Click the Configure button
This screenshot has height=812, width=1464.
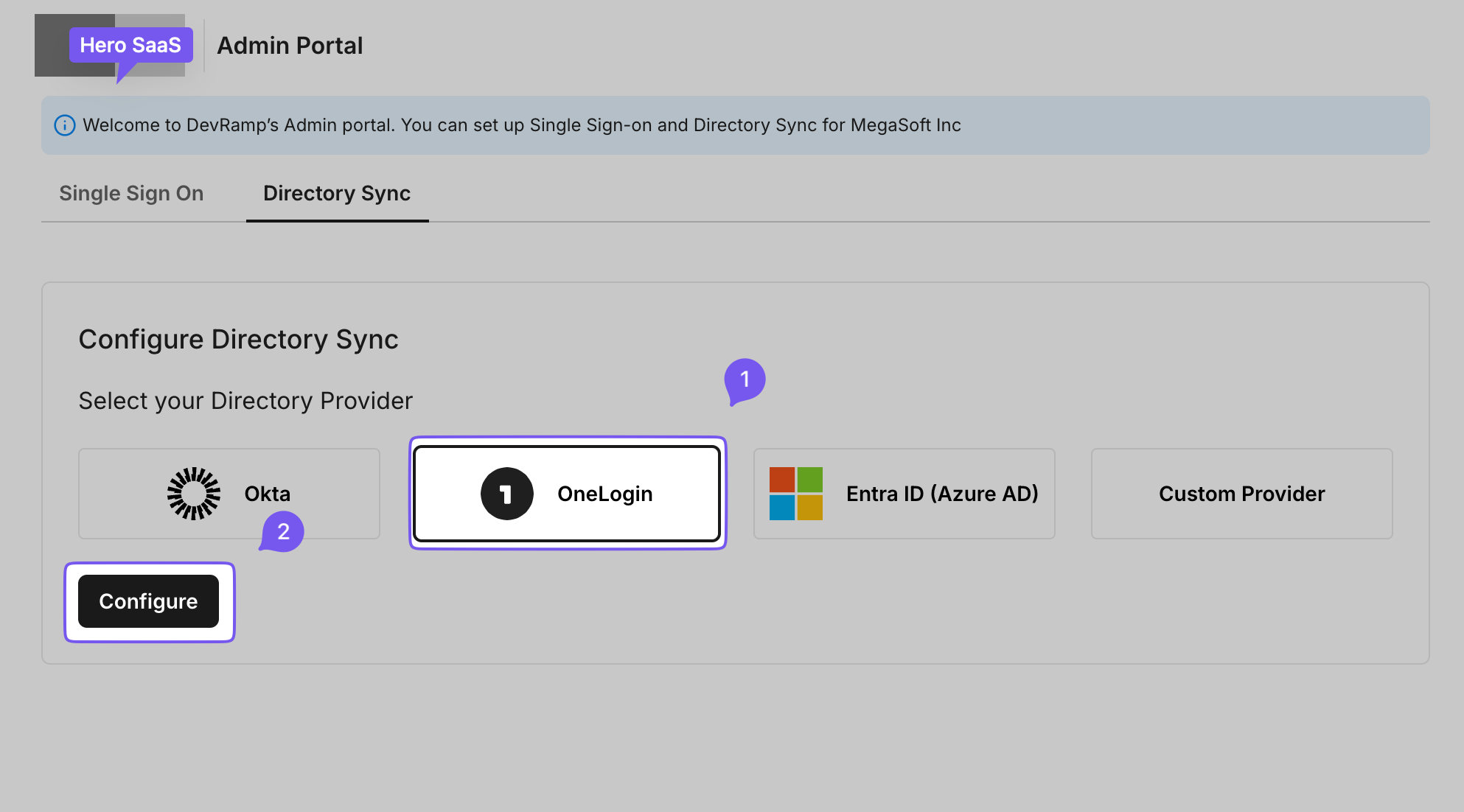click(148, 601)
